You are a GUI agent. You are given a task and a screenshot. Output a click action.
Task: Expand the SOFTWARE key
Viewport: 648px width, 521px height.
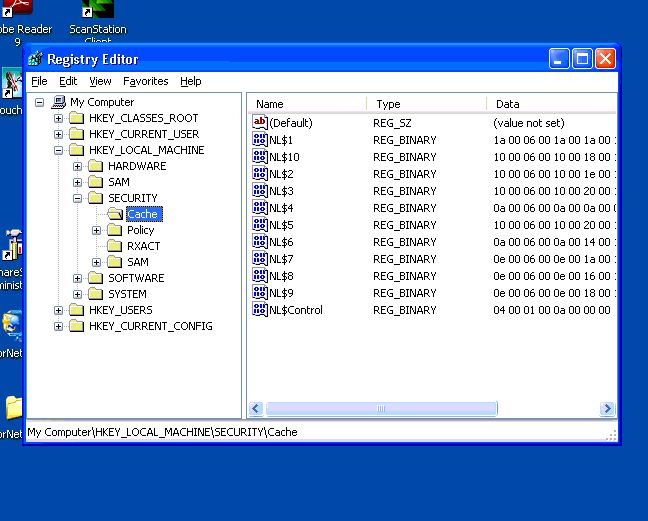[77, 278]
